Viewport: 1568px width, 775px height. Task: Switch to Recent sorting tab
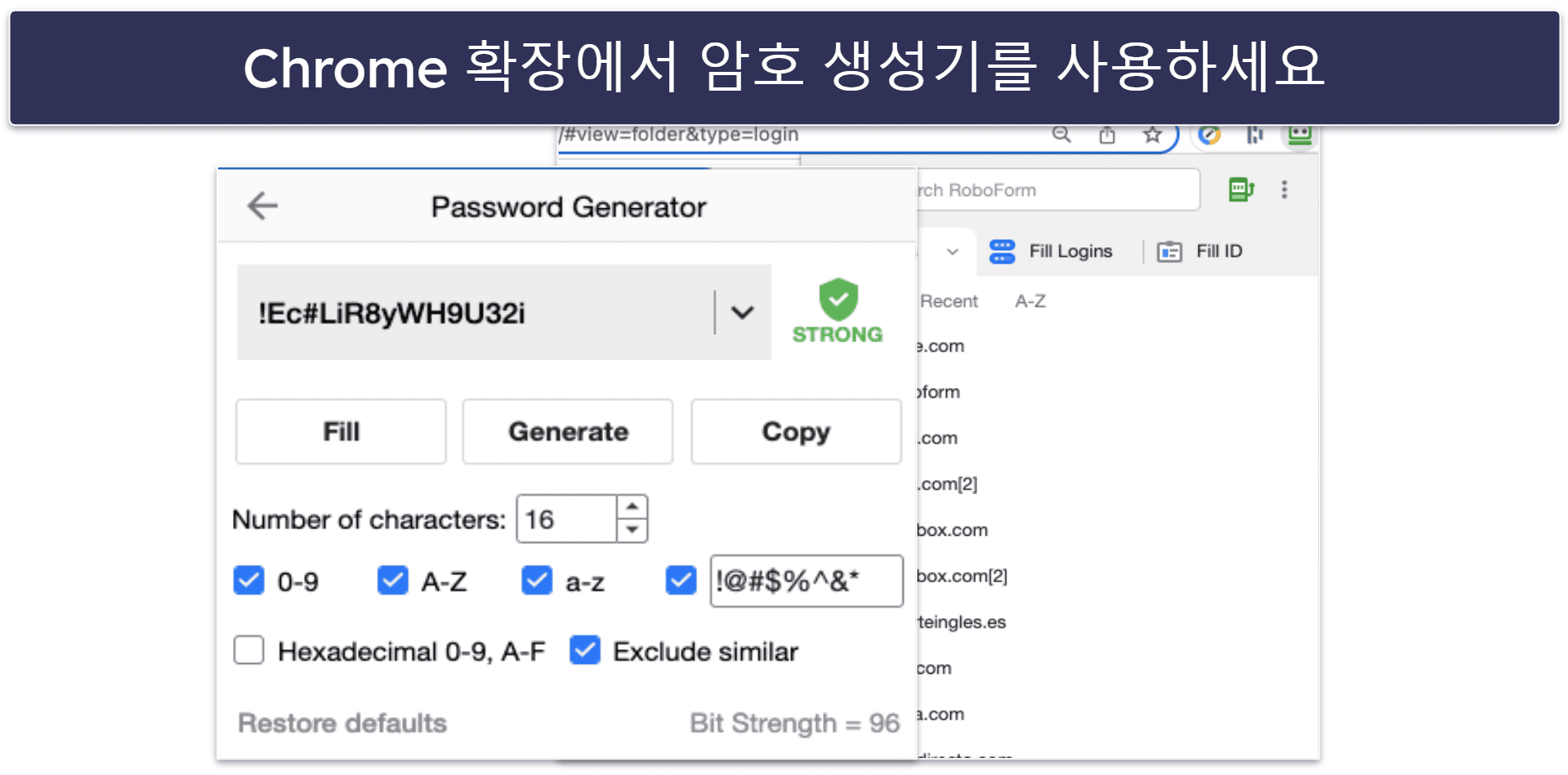tap(949, 301)
